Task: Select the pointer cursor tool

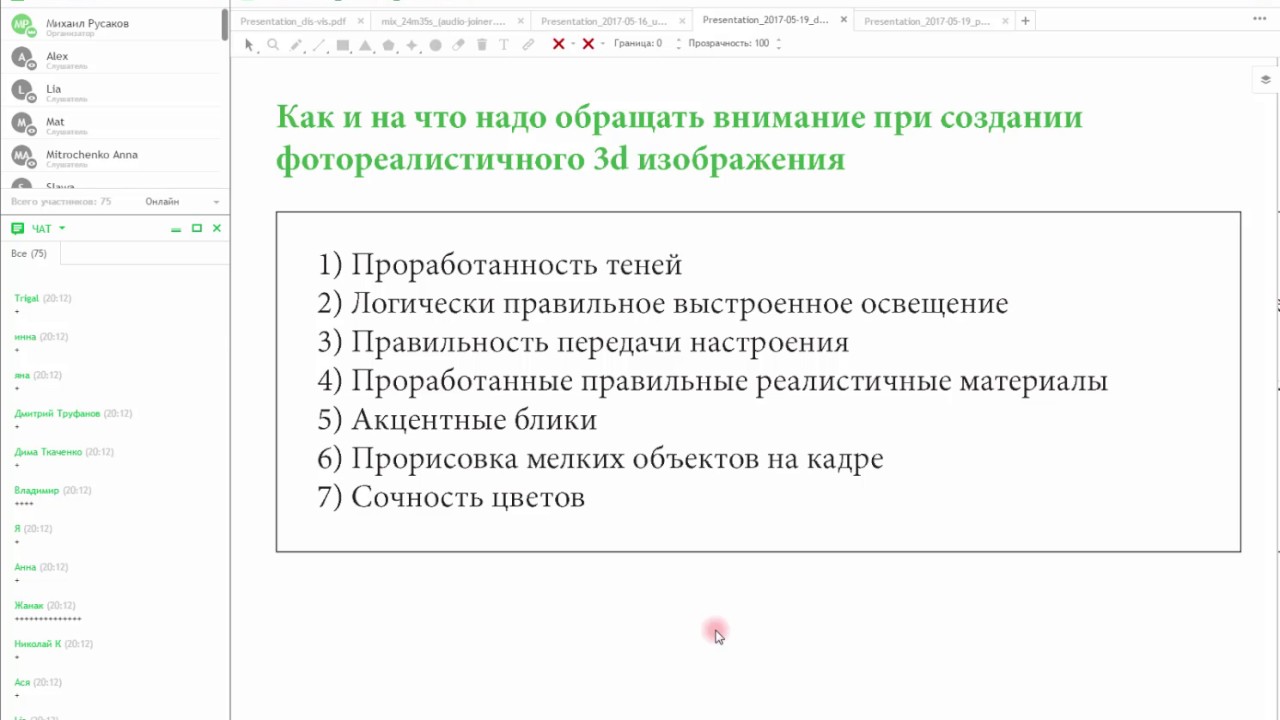Action: [x=250, y=44]
